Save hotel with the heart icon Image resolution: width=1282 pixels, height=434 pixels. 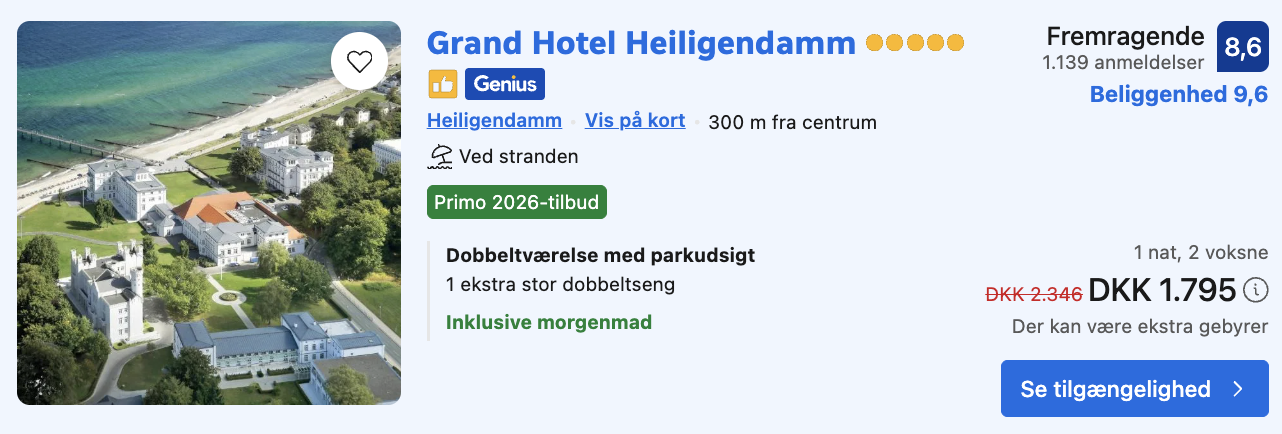(359, 62)
